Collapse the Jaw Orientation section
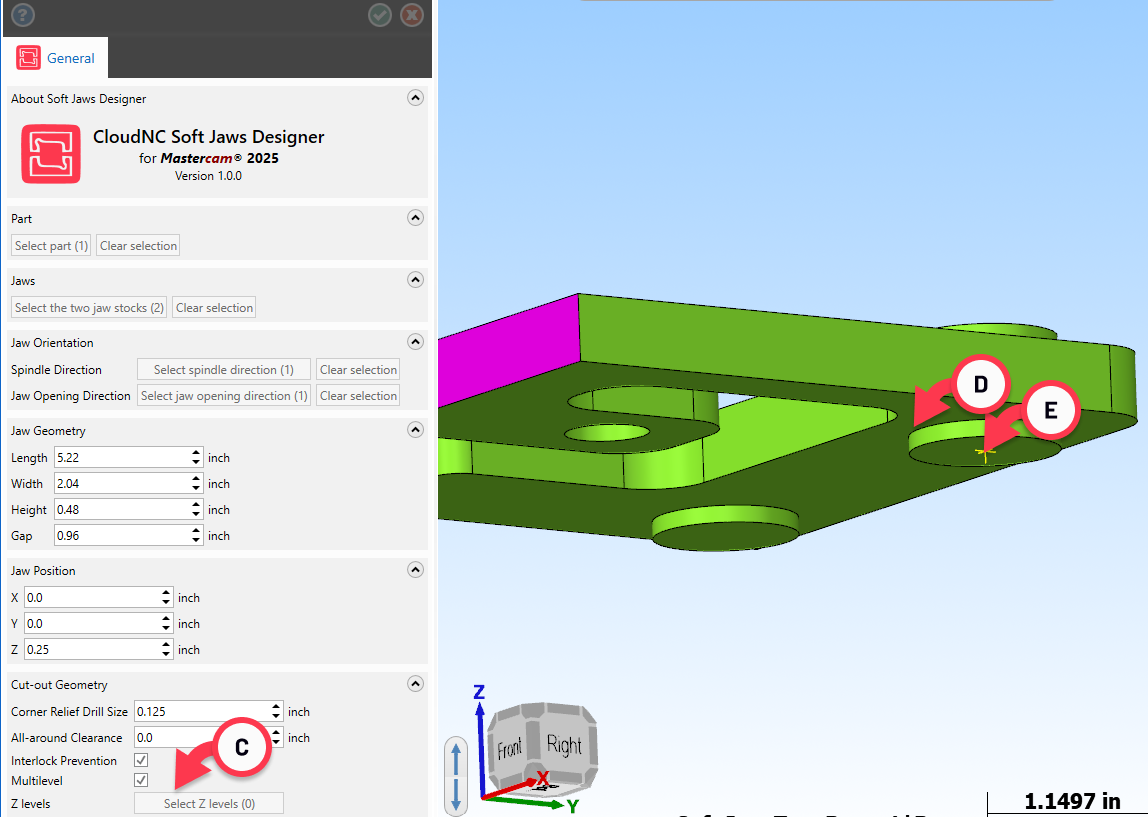 (415, 342)
